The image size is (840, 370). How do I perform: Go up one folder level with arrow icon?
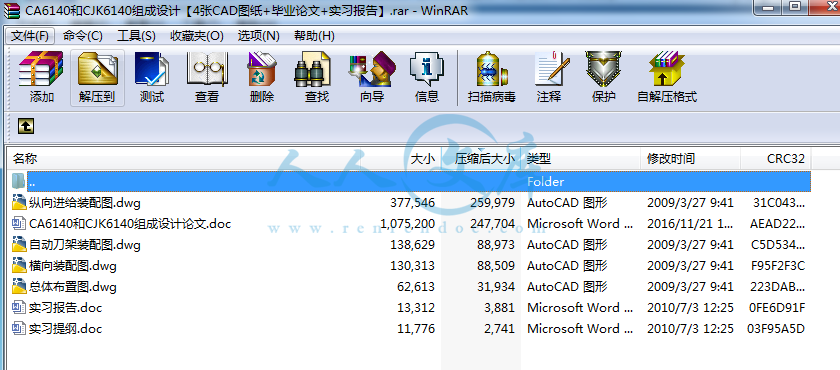pyautogui.click(x=26, y=126)
